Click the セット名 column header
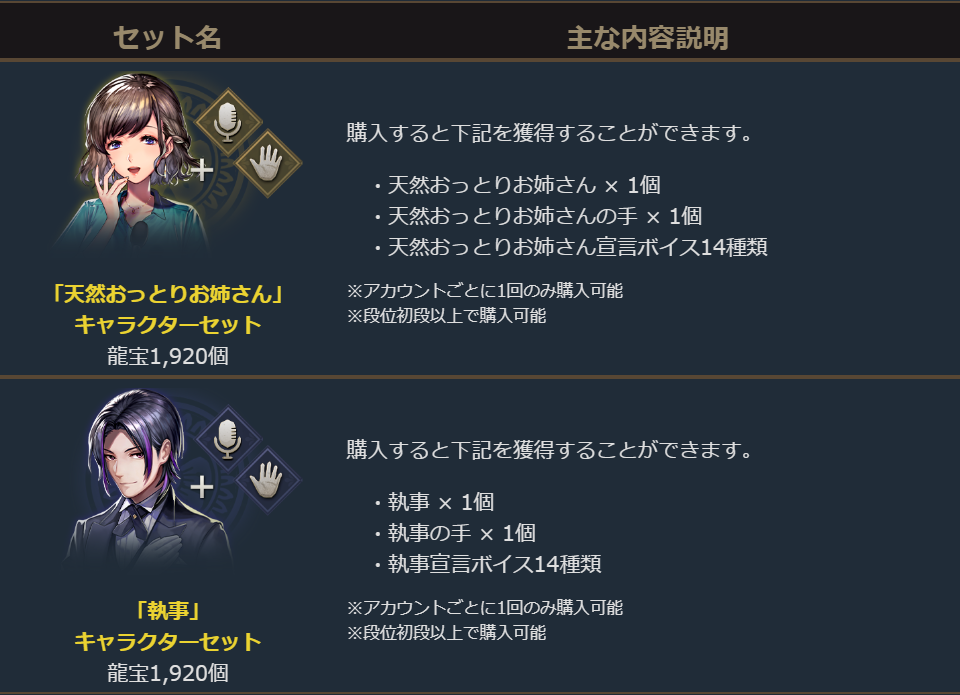 (x=167, y=38)
